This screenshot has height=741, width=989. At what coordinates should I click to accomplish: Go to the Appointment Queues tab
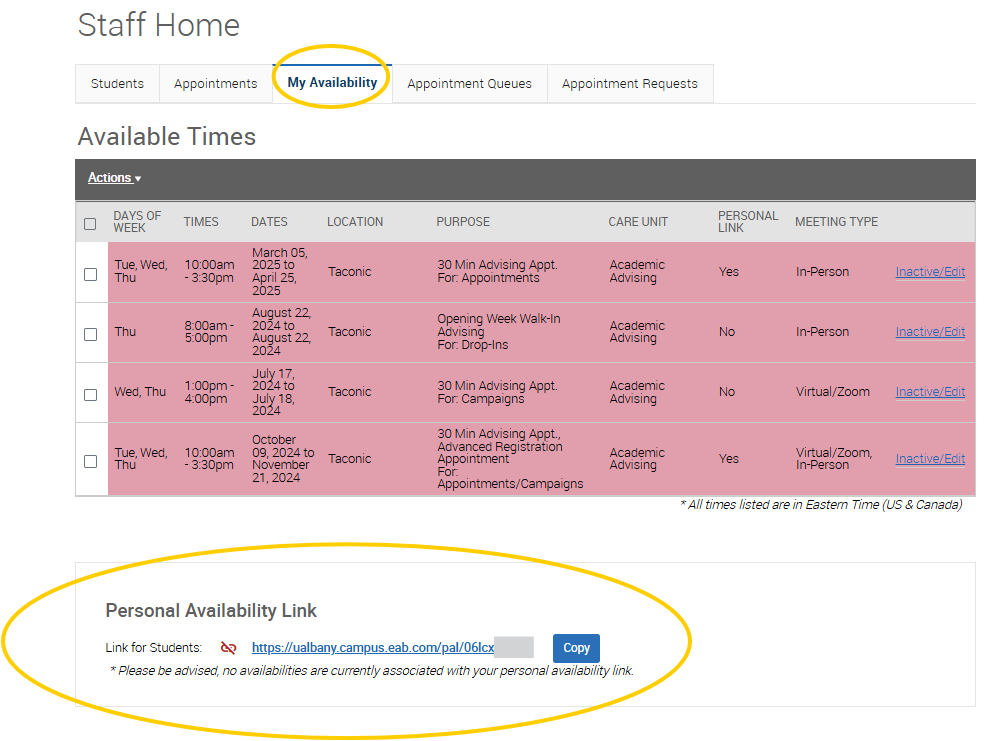coord(469,84)
